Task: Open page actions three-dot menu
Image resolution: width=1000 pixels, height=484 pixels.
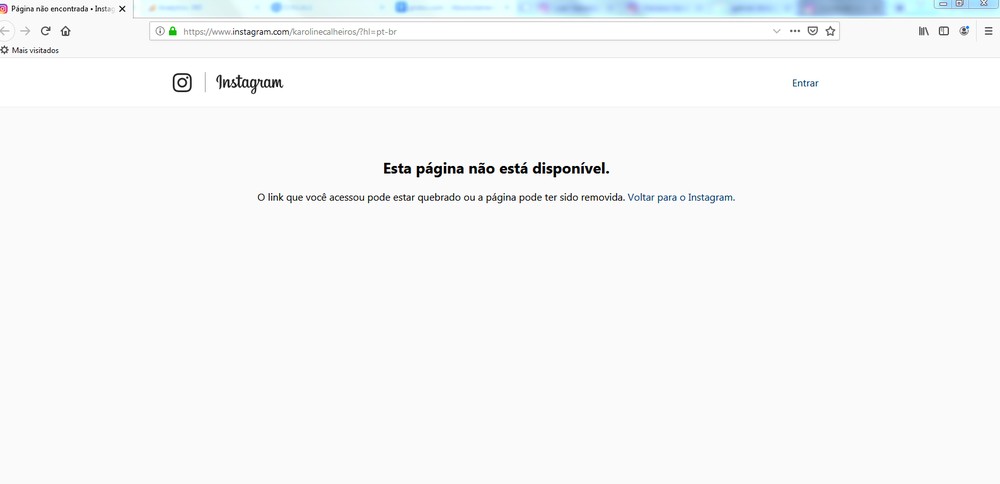Action: (795, 31)
